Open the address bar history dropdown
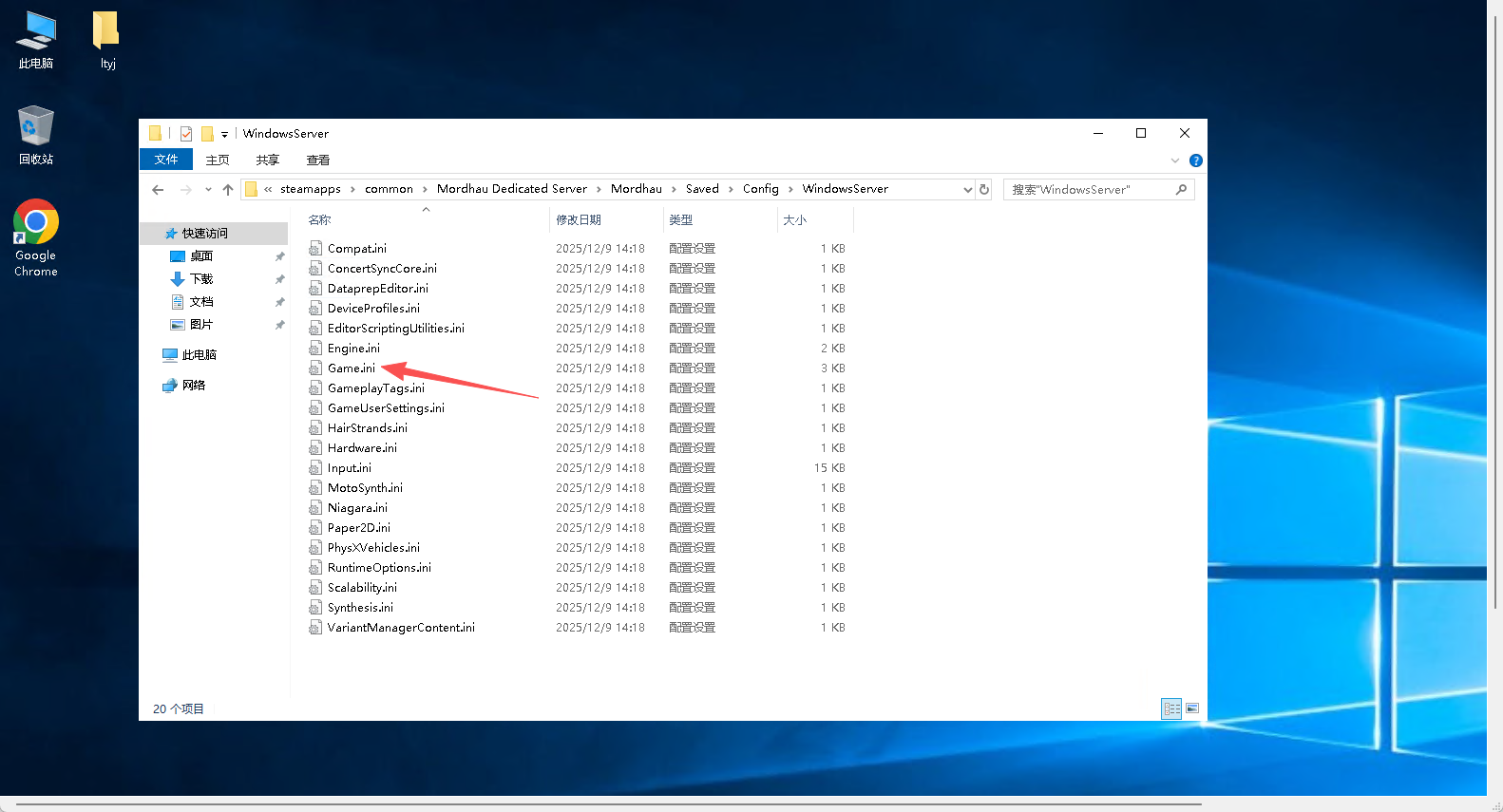The height and width of the screenshot is (812, 1503). click(967, 190)
